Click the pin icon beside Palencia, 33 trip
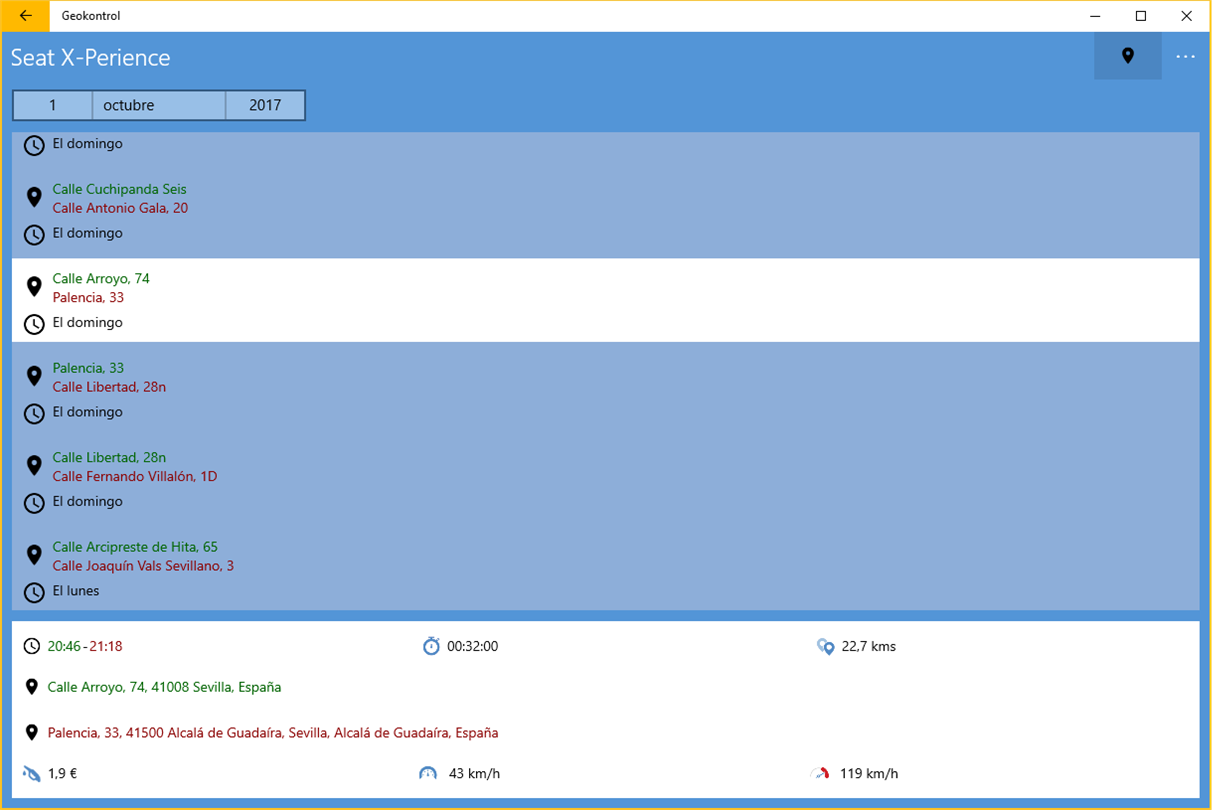The width and height of the screenshot is (1212, 810). [34, 376]
